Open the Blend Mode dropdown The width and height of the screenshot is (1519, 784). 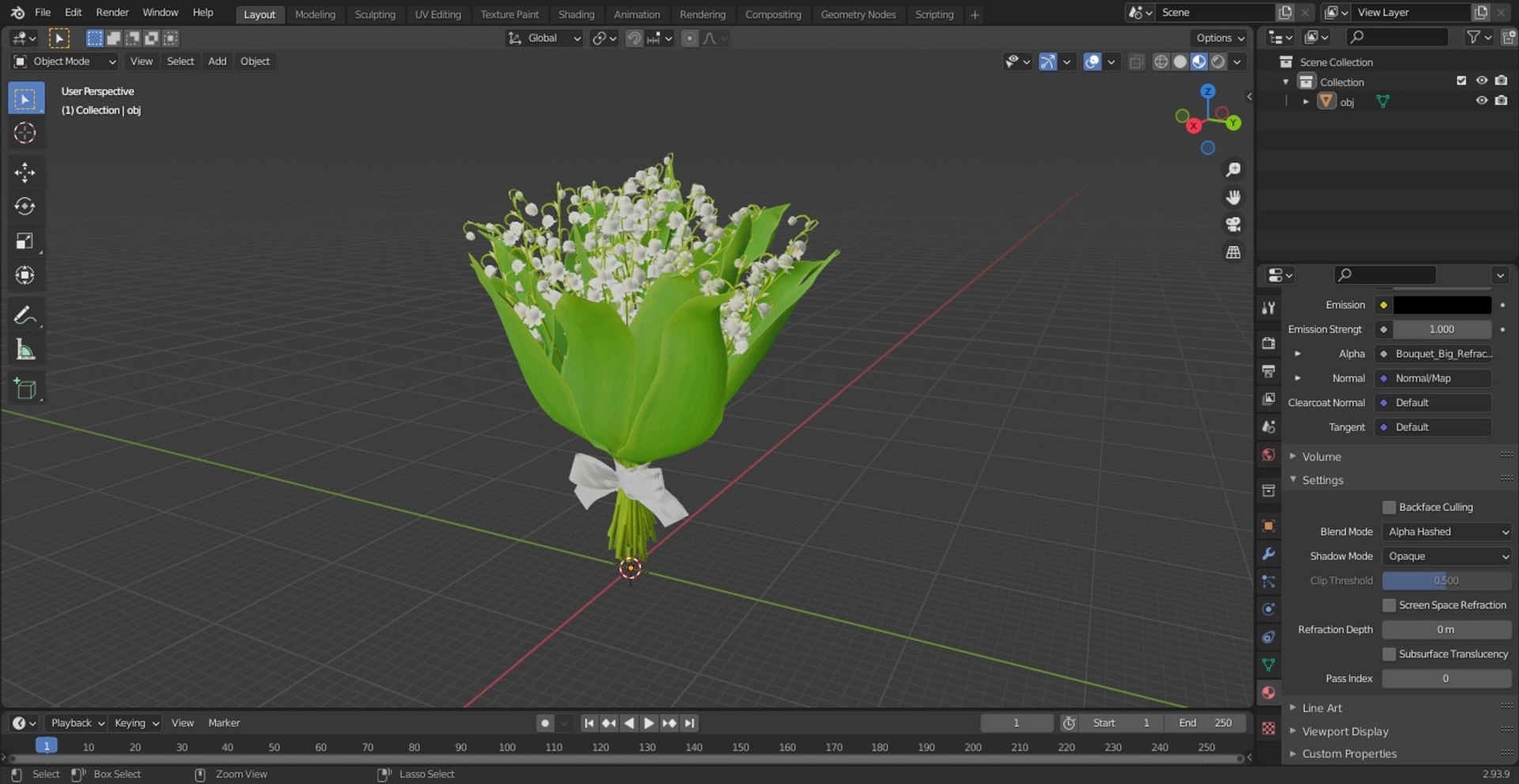pos(1447,532)
